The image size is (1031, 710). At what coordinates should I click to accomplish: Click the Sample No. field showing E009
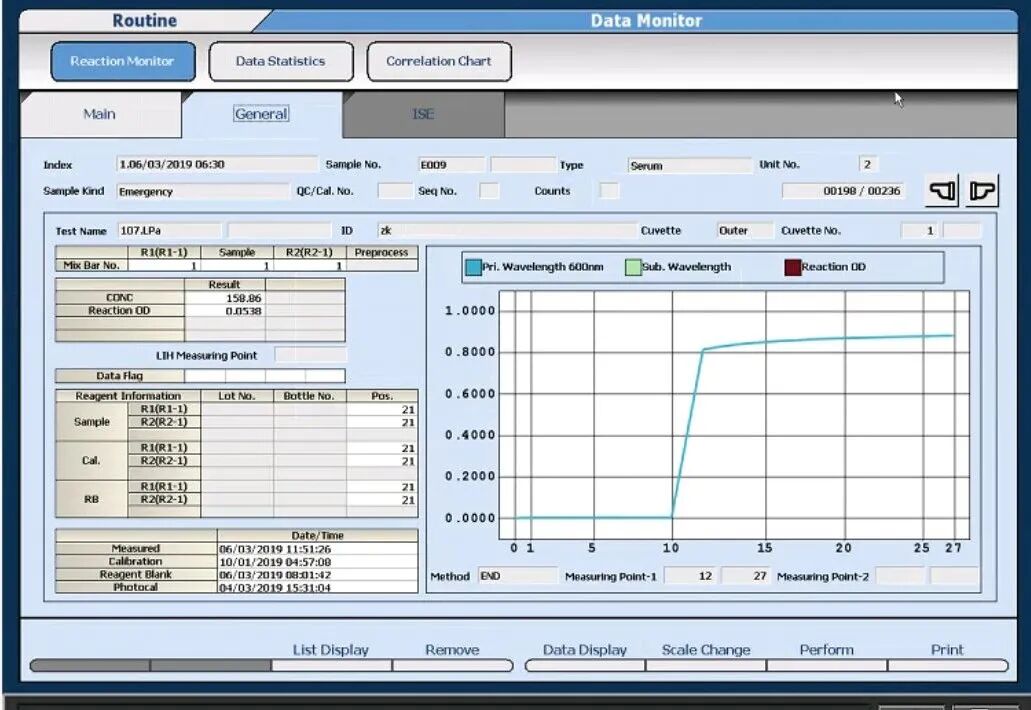[x=452, y=165]
